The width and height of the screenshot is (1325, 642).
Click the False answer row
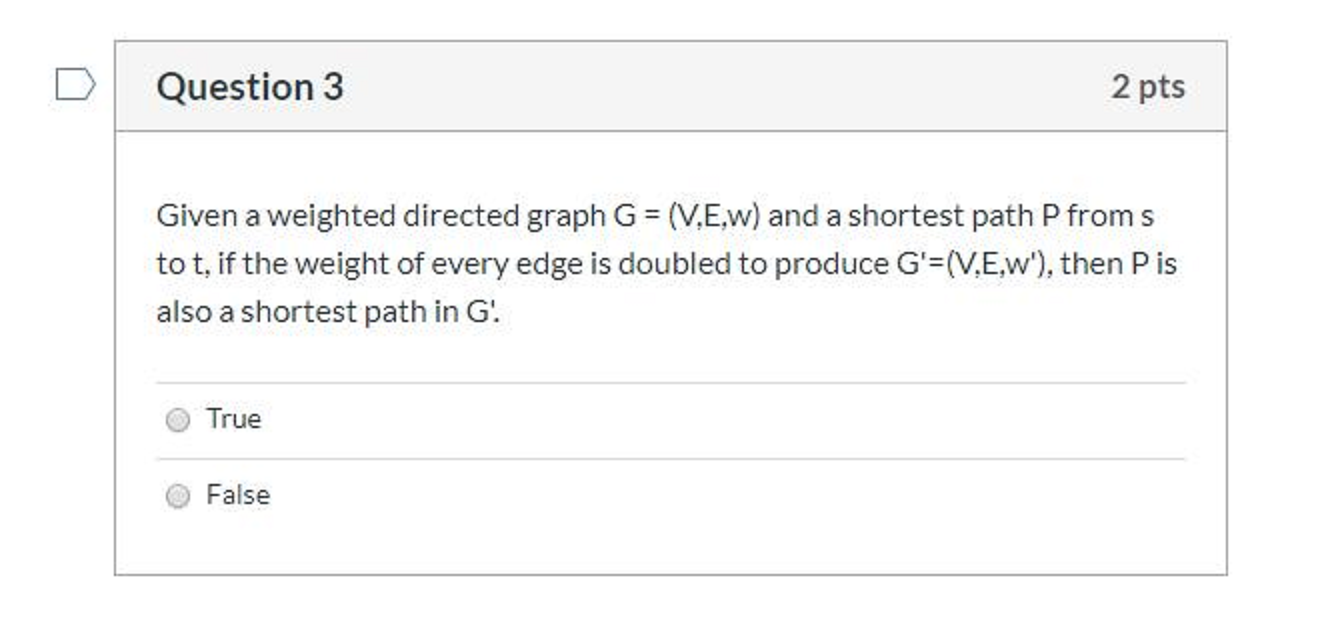coord(400,495)
